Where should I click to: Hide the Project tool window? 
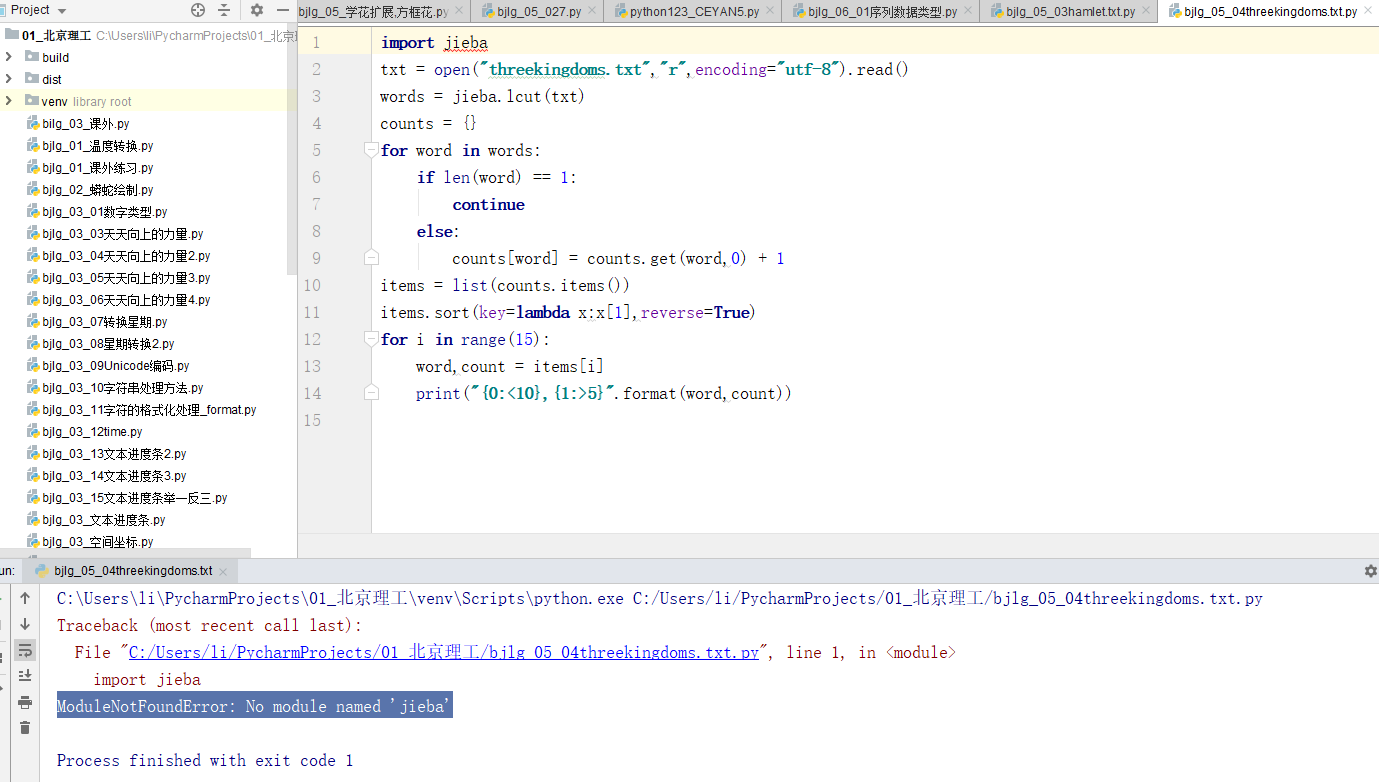(x=282, y=10)
